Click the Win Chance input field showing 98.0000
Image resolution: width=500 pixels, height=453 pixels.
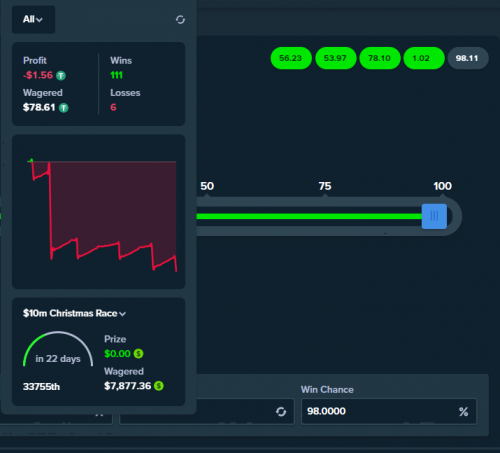click(389, 411)
